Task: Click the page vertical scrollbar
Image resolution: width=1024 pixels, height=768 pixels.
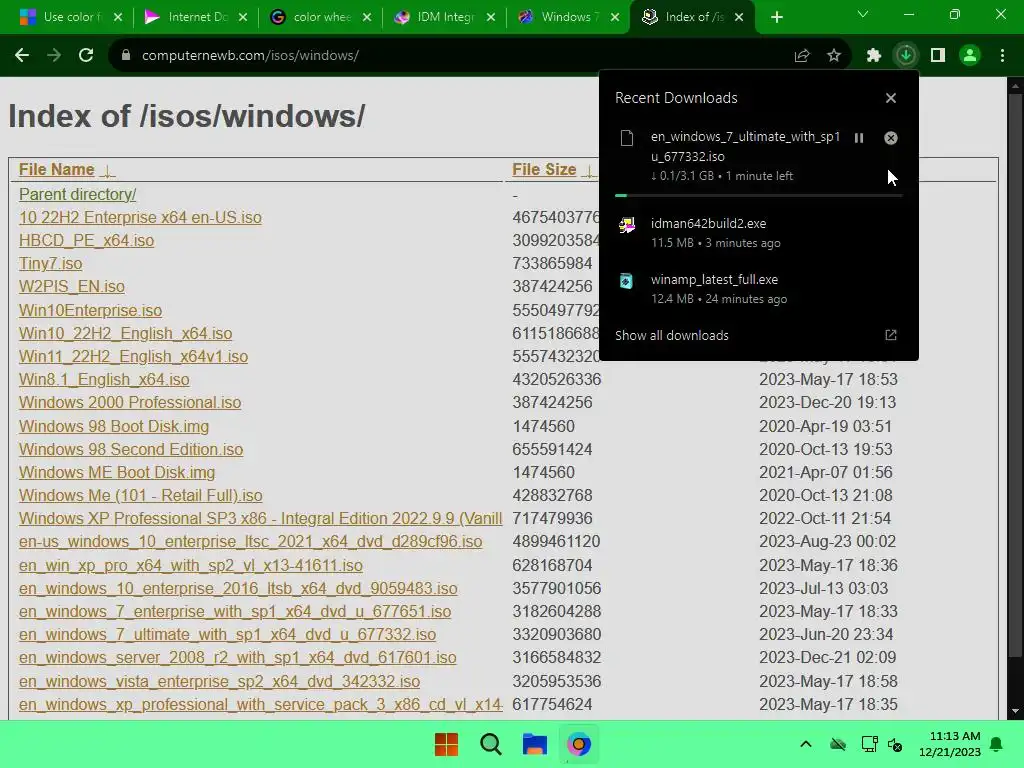Action: (x=1015, y=376)
